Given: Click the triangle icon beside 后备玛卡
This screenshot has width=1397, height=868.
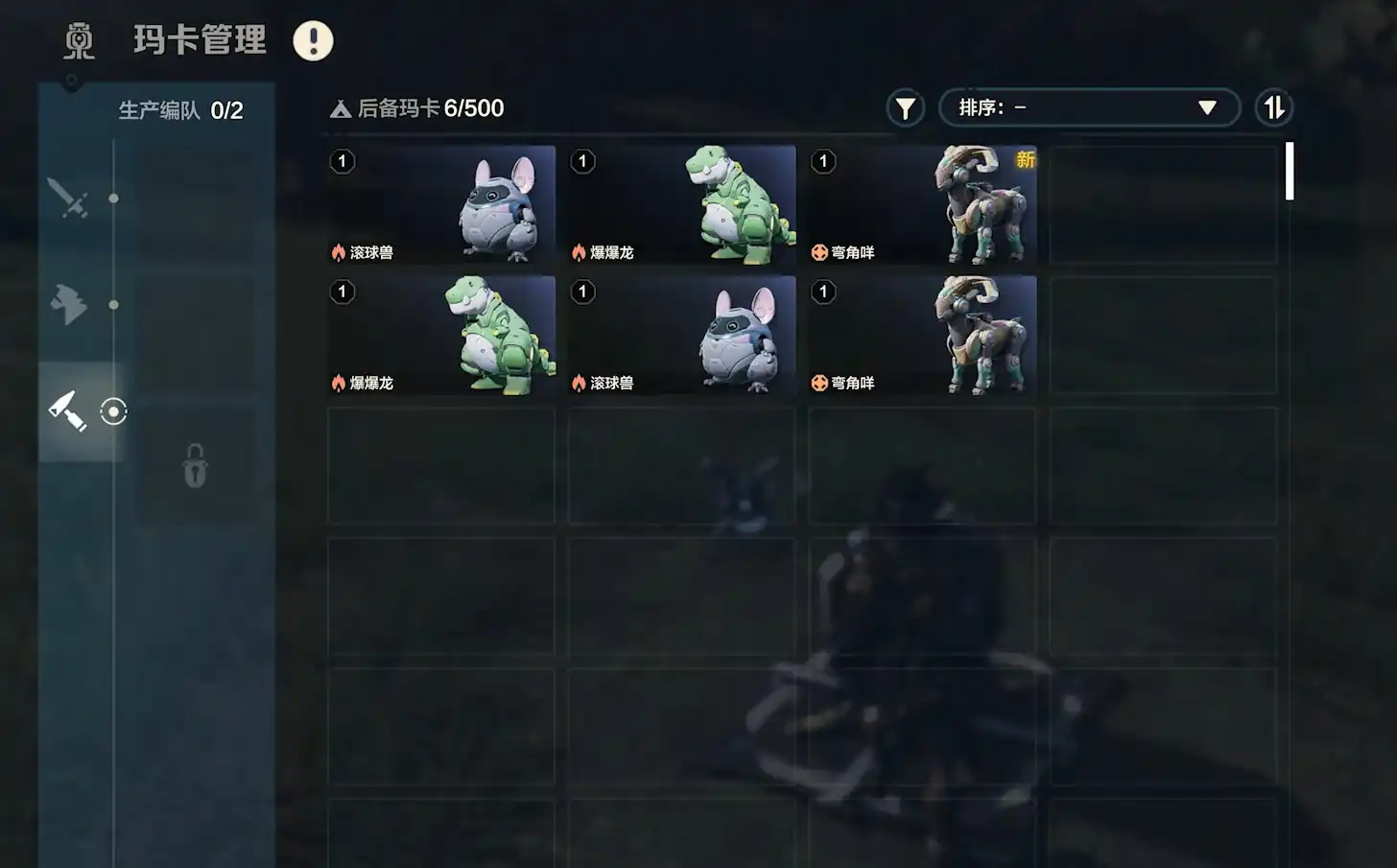Looking at the screenshot, I should click(x=340, y=109).
